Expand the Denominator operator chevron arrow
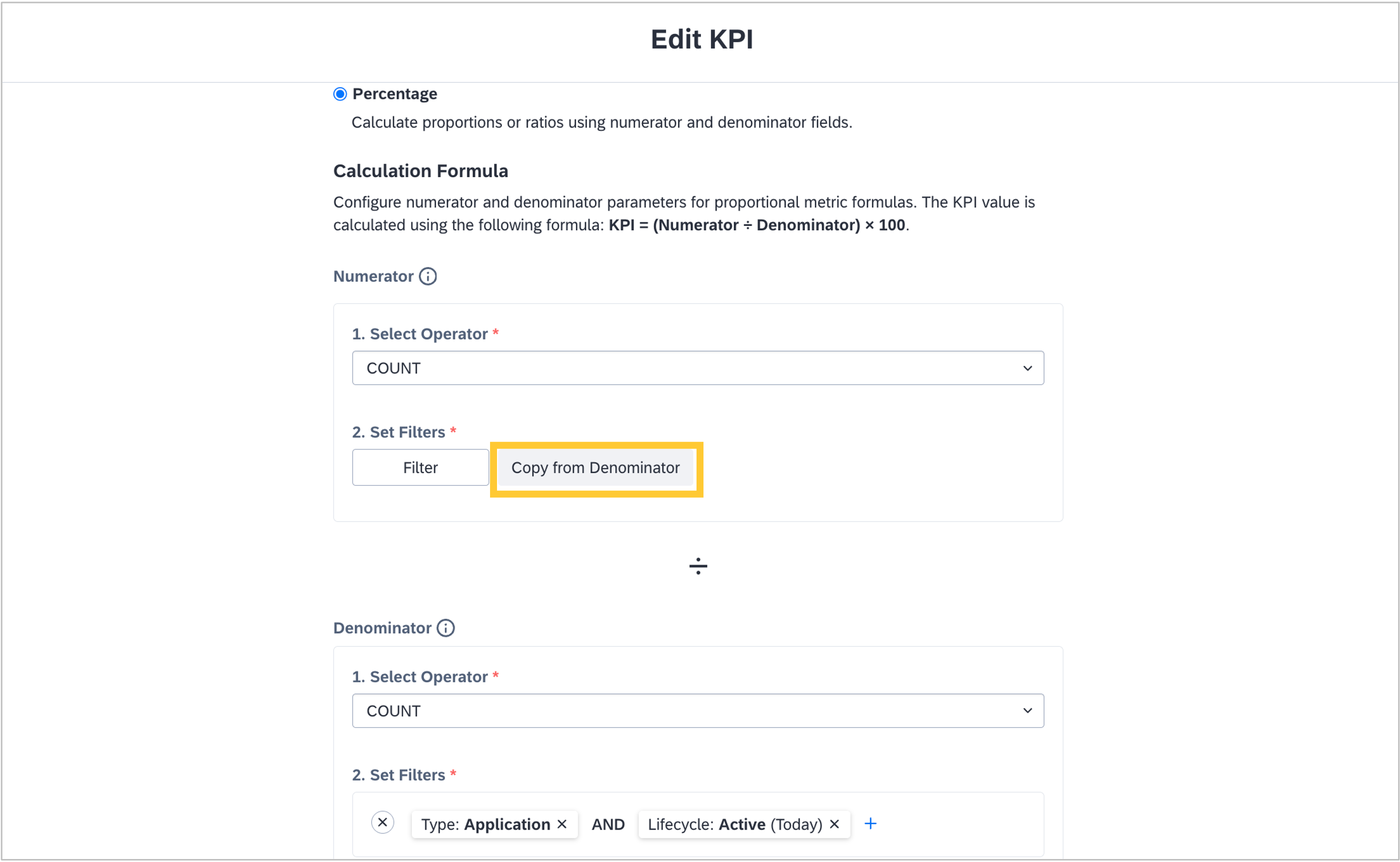This screenshot has height=862, width=1400. 1027,711
